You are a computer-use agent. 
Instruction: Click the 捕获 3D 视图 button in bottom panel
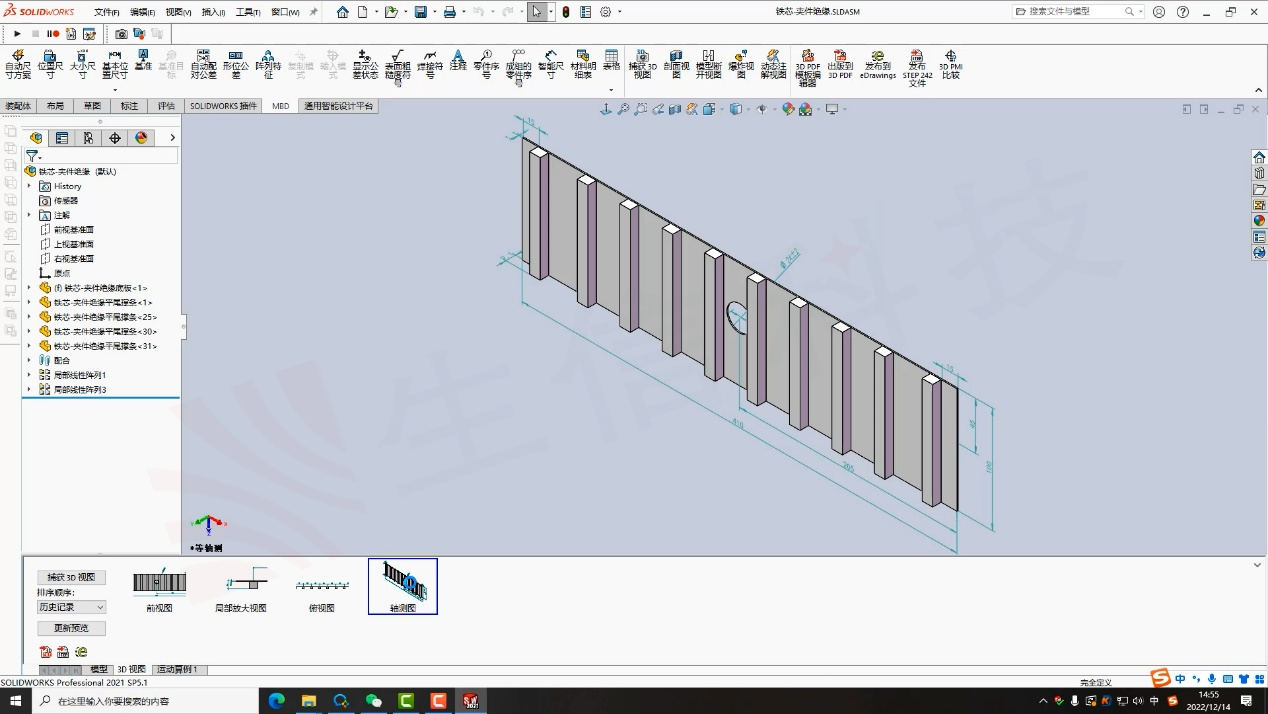click(x=71, y=577)
